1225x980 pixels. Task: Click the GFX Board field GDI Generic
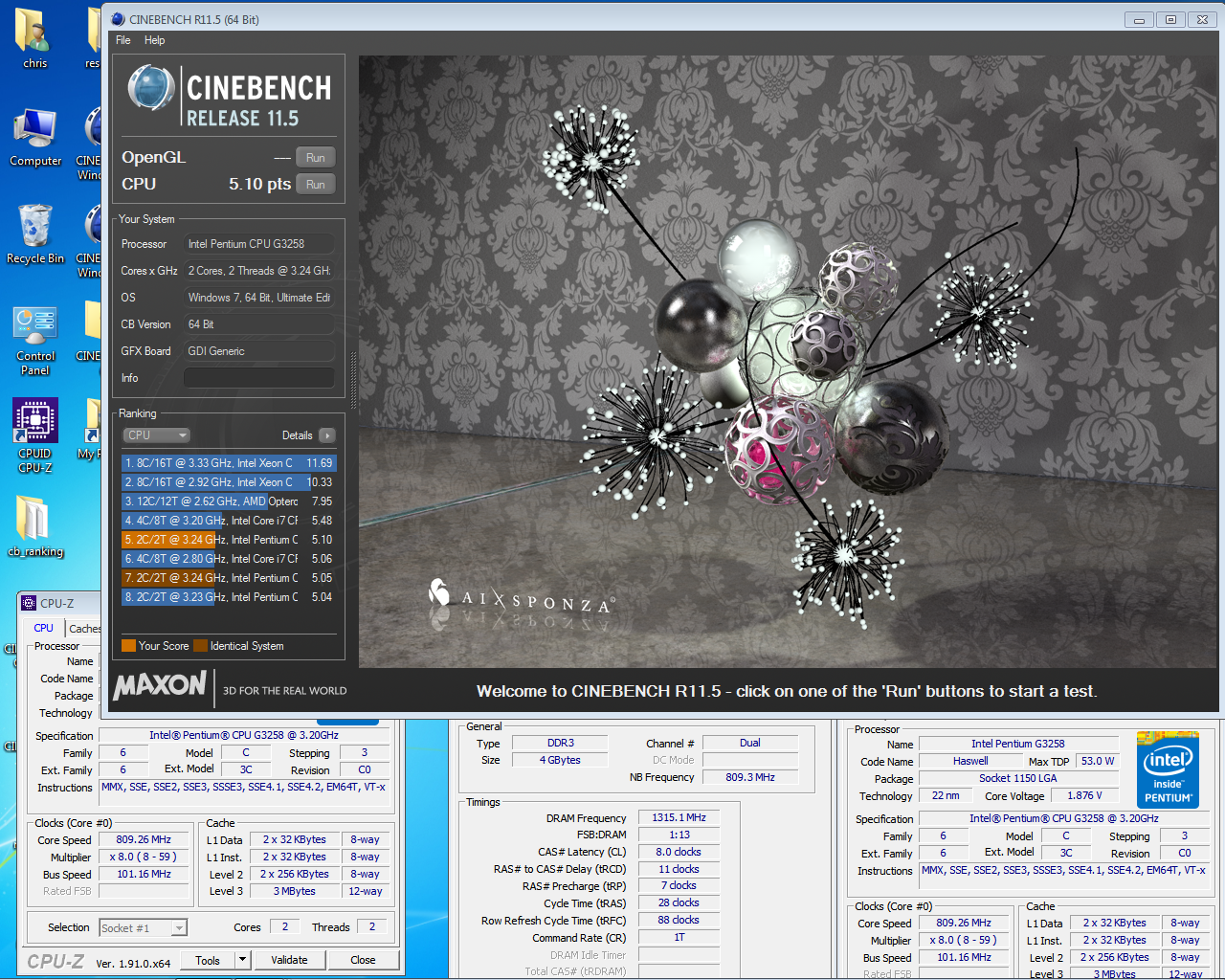tap(259, 351)
